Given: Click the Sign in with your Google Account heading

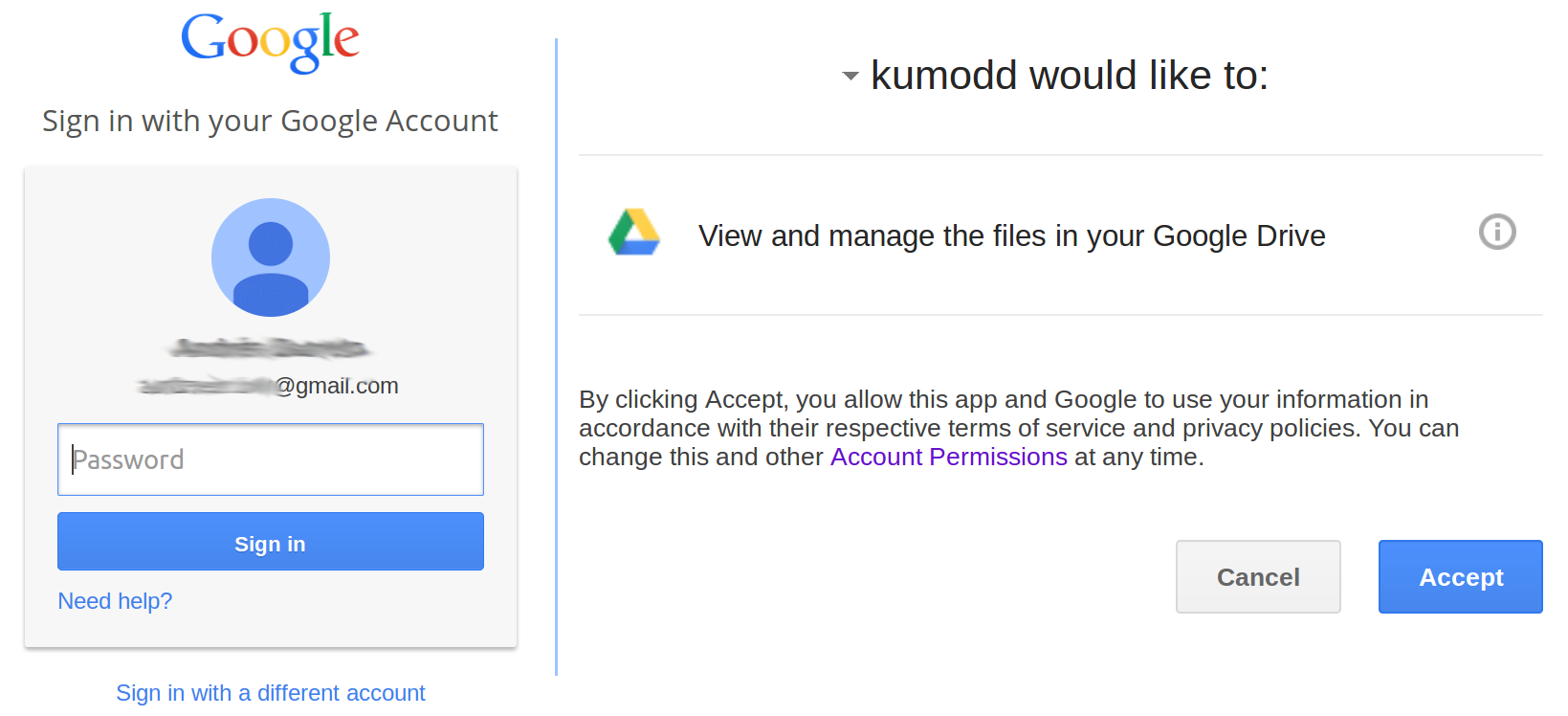Looking at the screenshot, I should pos(271,122).
